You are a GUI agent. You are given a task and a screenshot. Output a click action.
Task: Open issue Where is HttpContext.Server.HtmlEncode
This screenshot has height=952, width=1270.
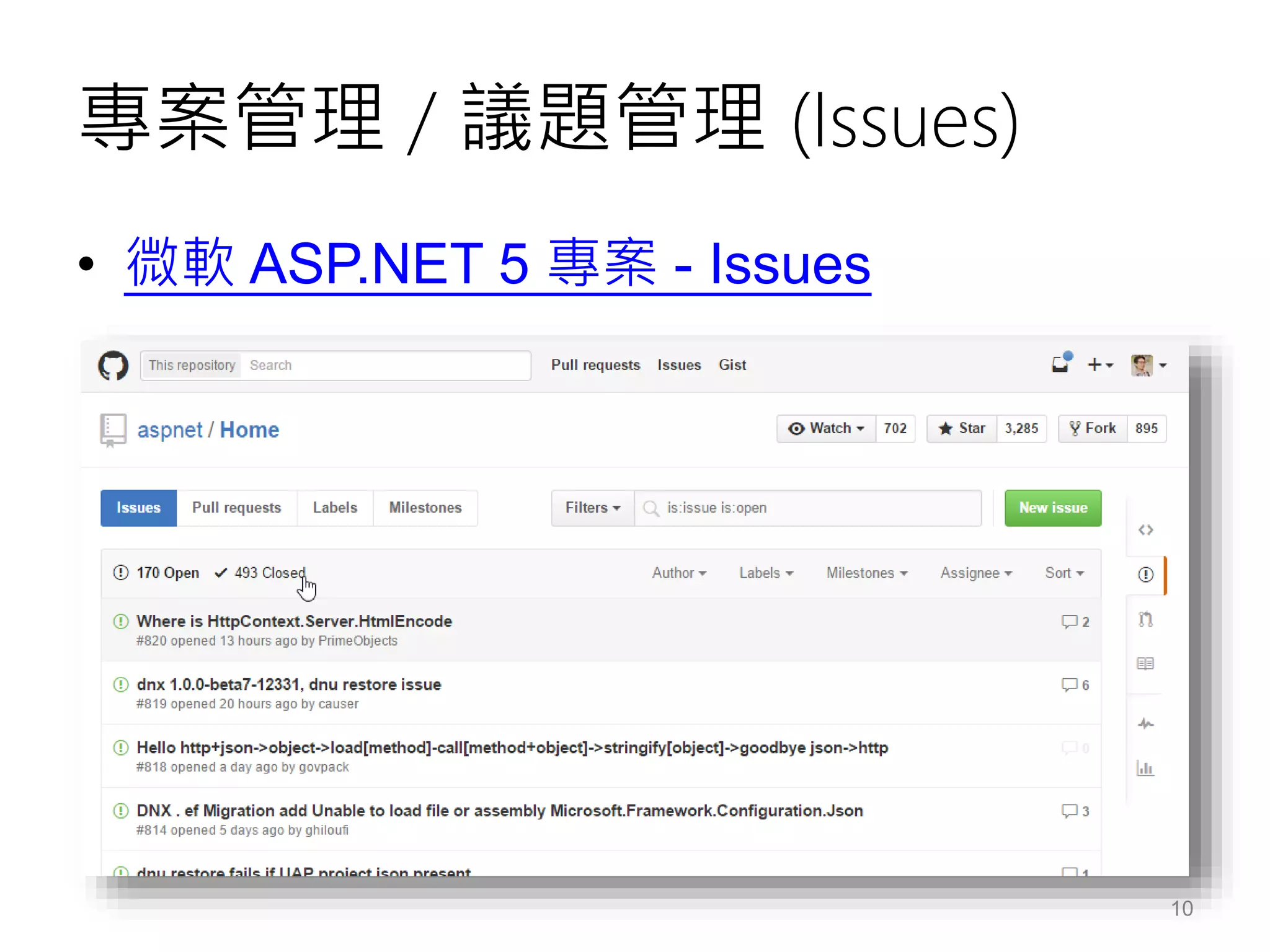tap(295, 621)
